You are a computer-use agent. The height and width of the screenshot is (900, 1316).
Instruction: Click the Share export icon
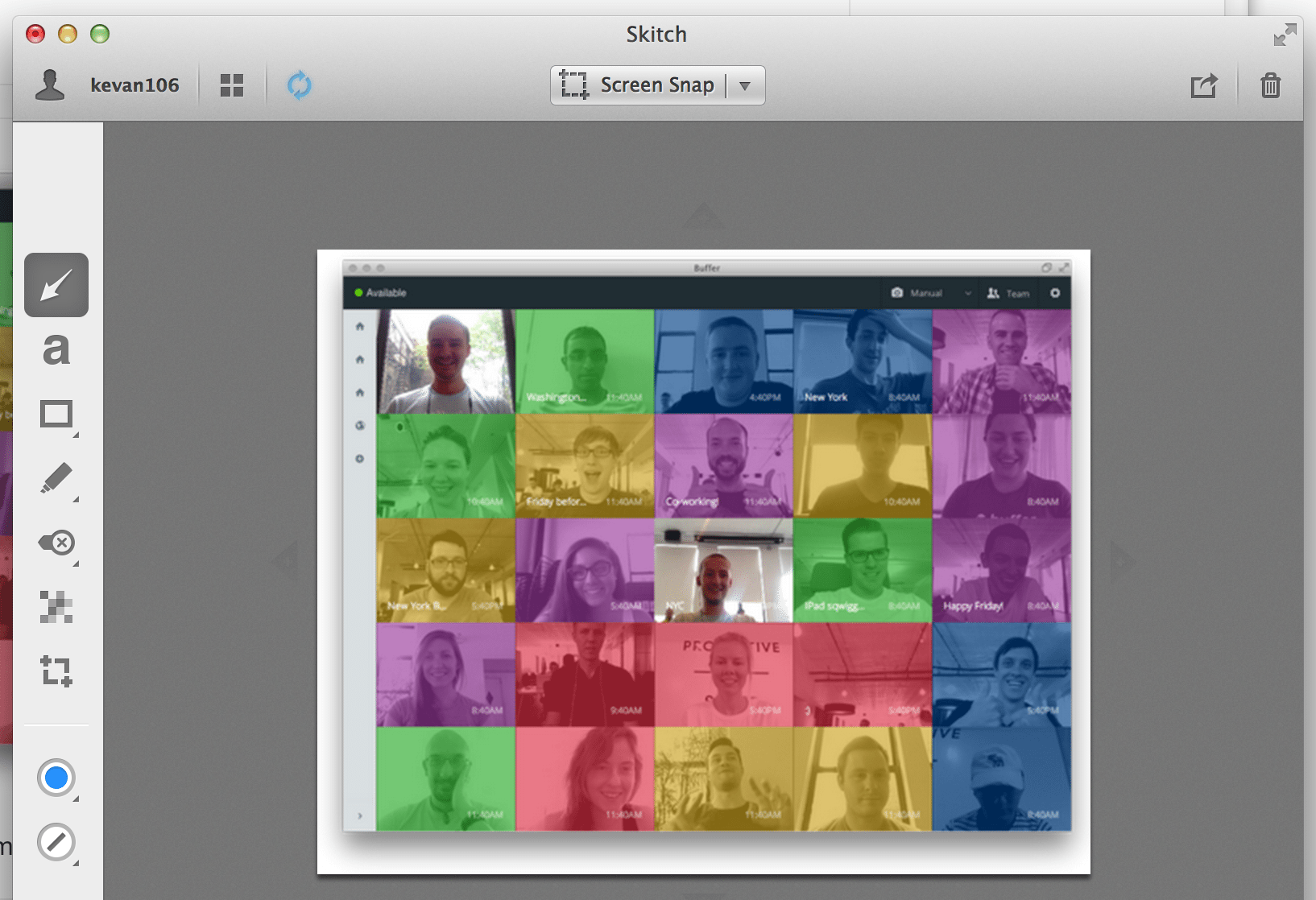click(x=1204, y=85)
